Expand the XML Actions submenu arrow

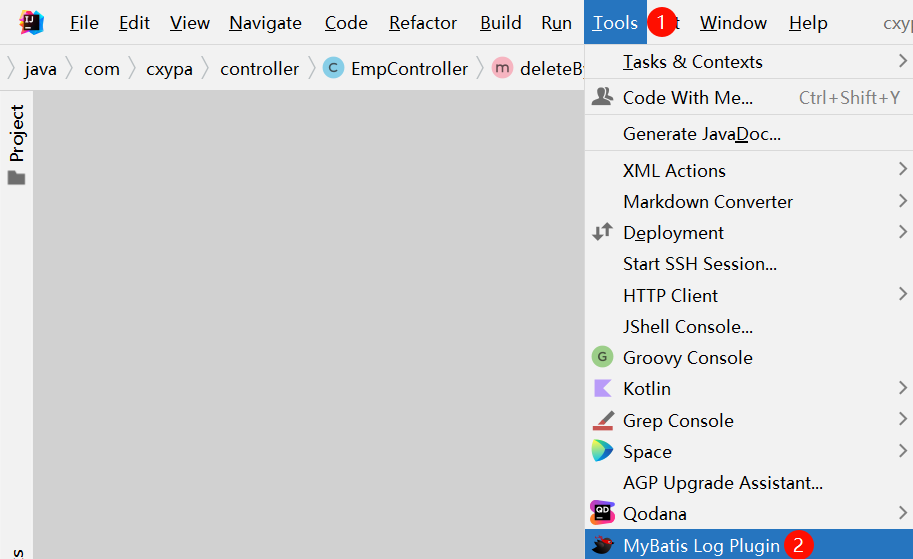coord(903,170)
